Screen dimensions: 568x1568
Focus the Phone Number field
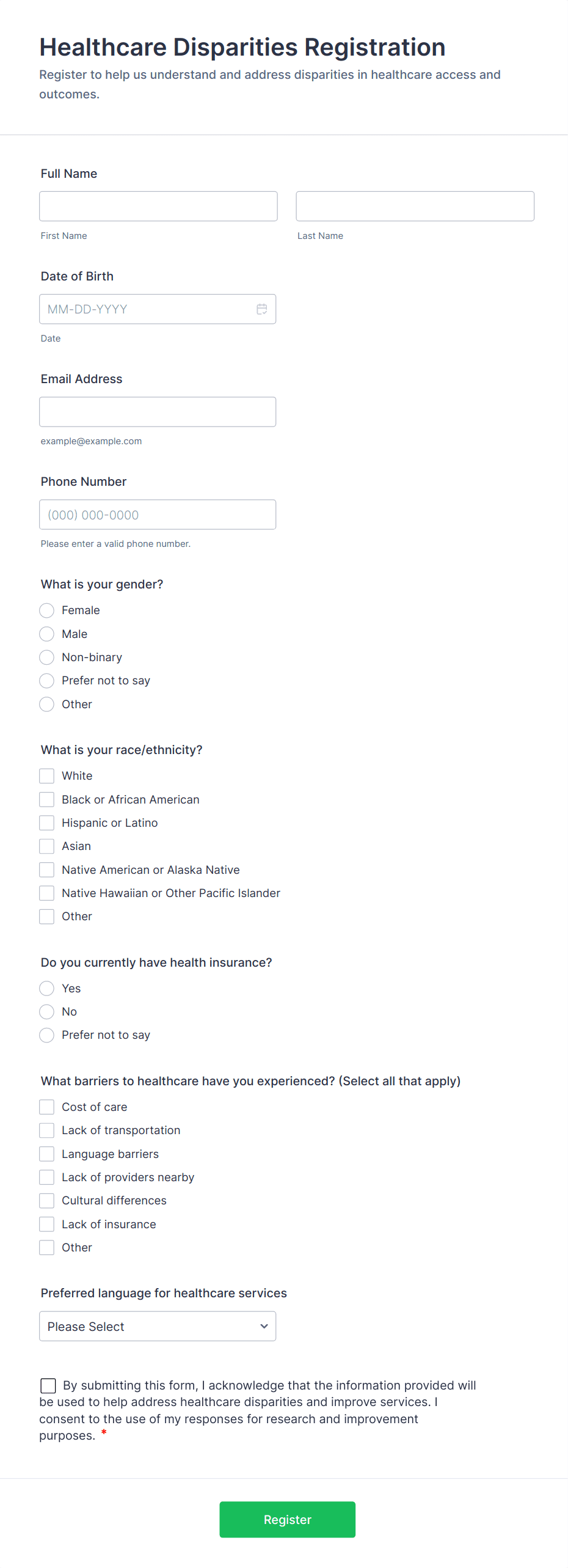coord(158,515)
